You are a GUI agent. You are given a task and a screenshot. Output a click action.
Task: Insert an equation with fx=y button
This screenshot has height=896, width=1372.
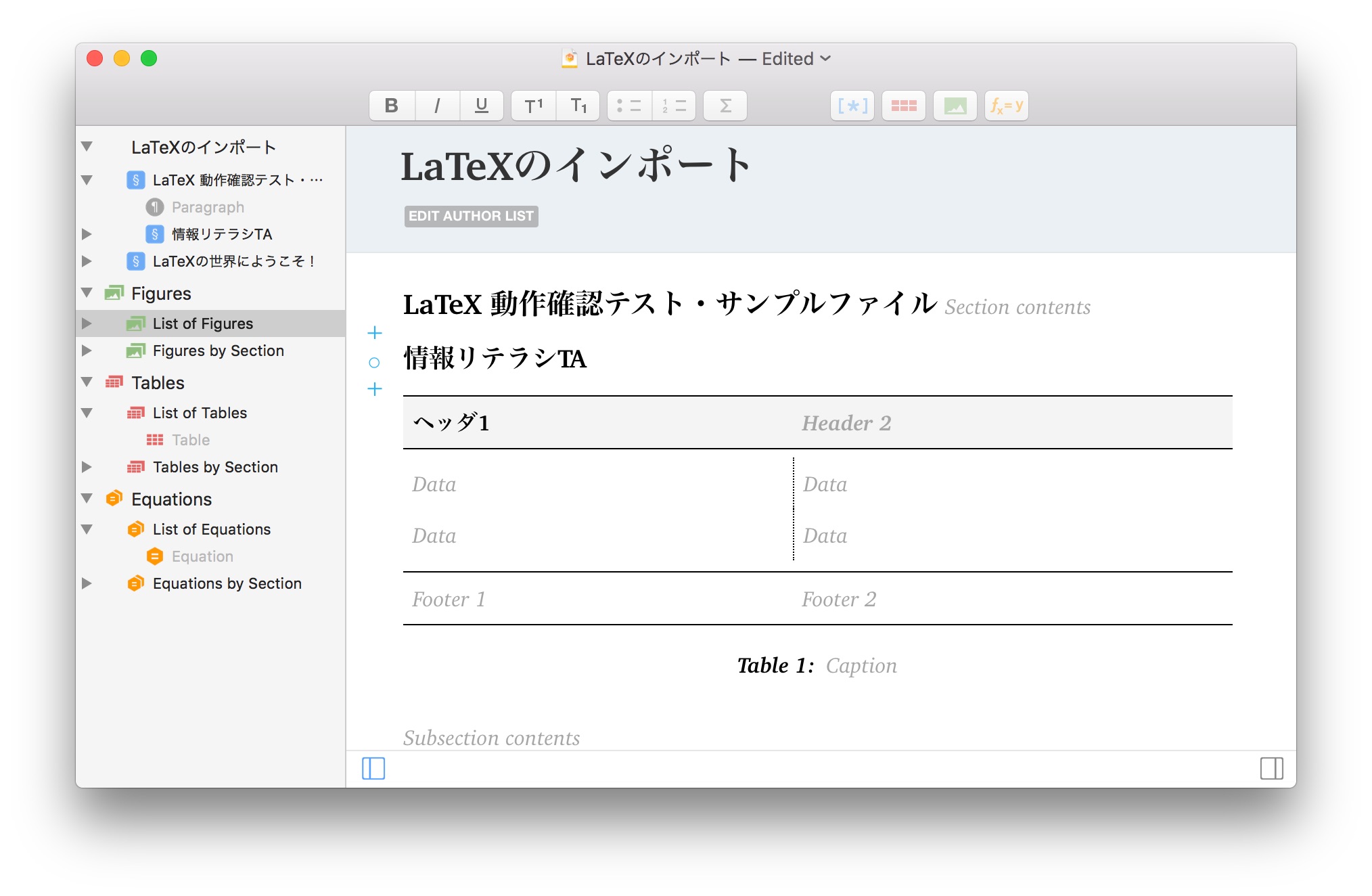(1006, 106)
